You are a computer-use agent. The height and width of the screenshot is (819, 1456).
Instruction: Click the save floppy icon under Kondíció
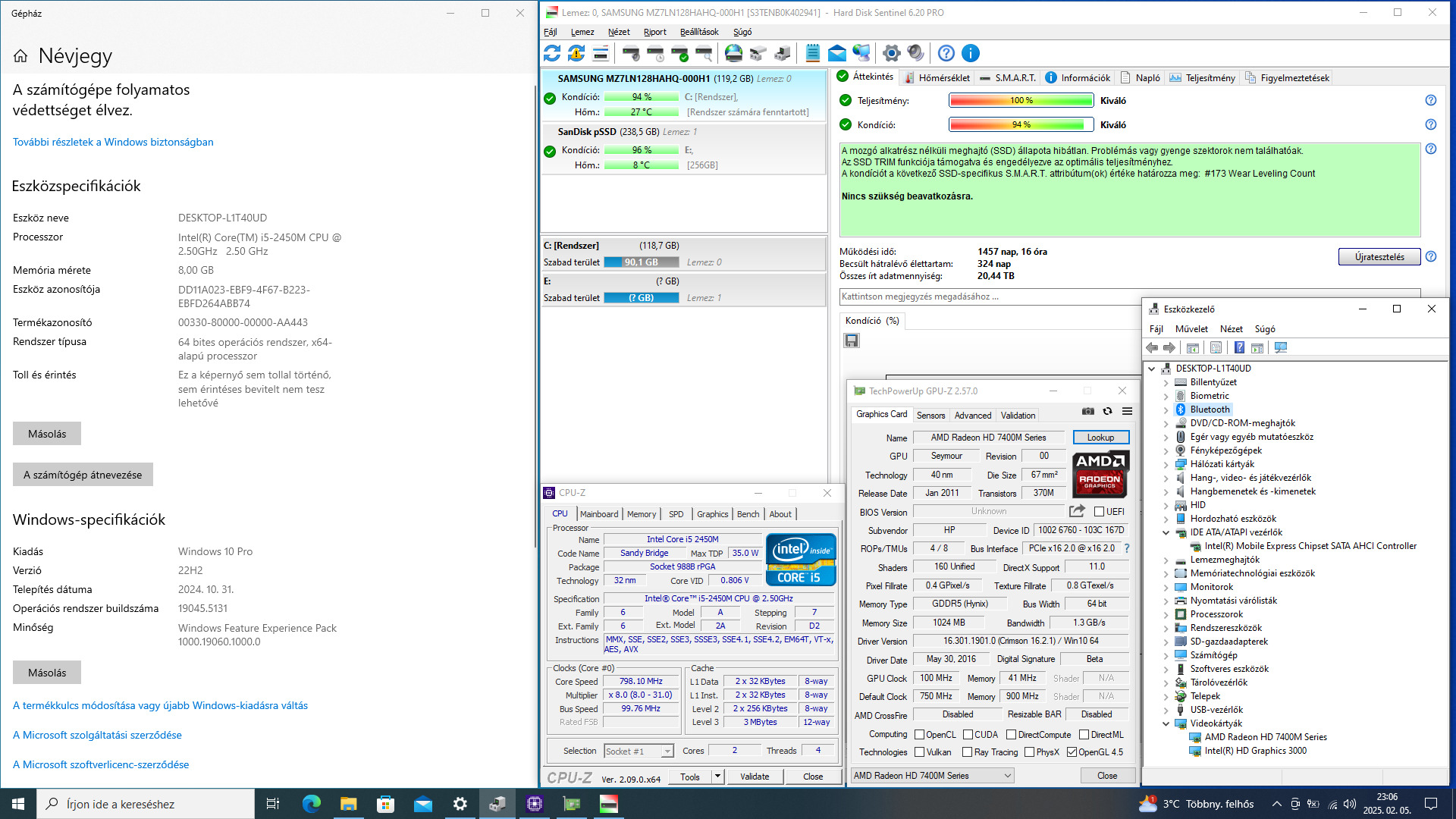point(852,340)
